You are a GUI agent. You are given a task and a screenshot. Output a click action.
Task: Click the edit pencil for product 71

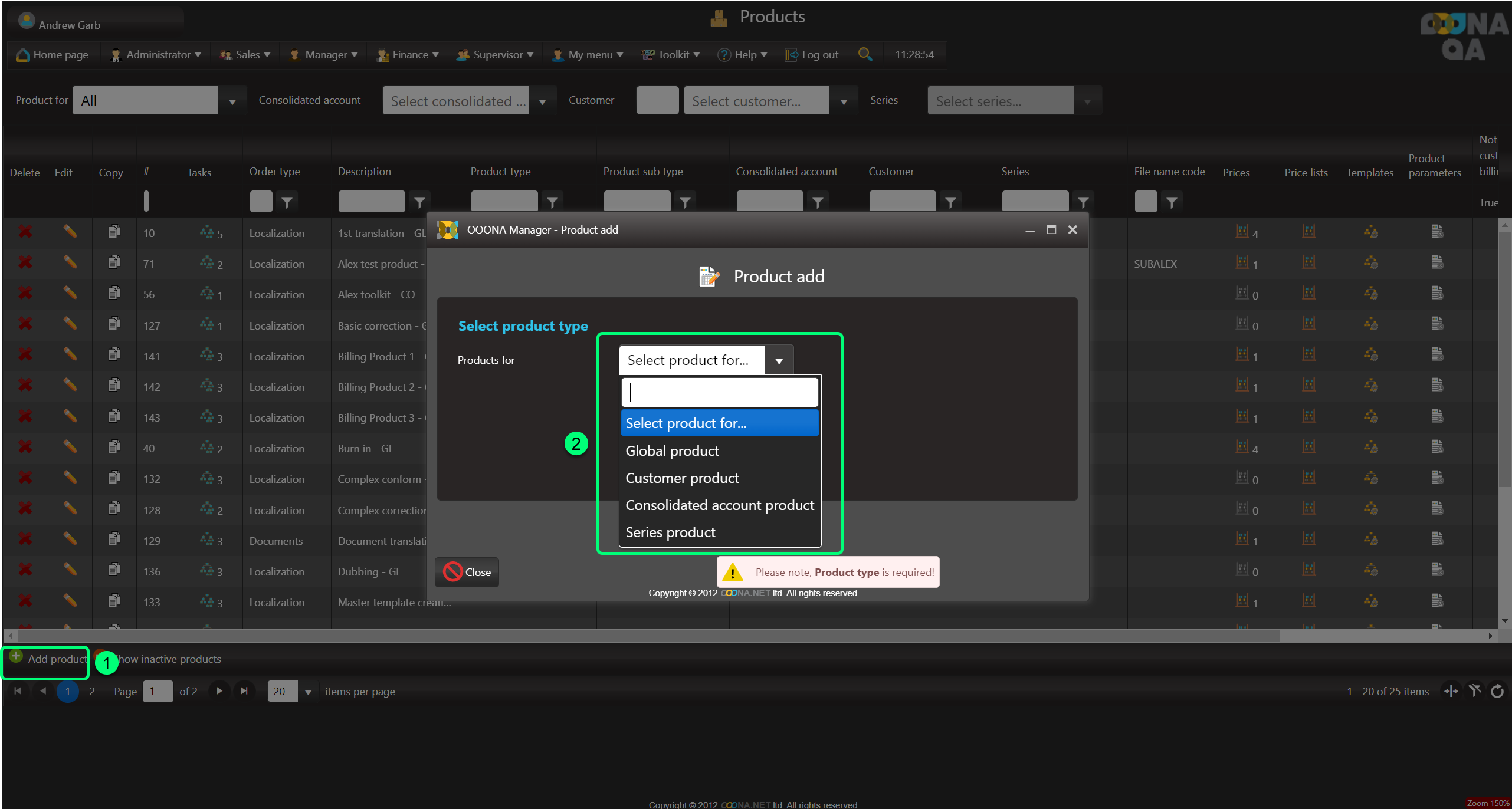(x=70, y=262)
